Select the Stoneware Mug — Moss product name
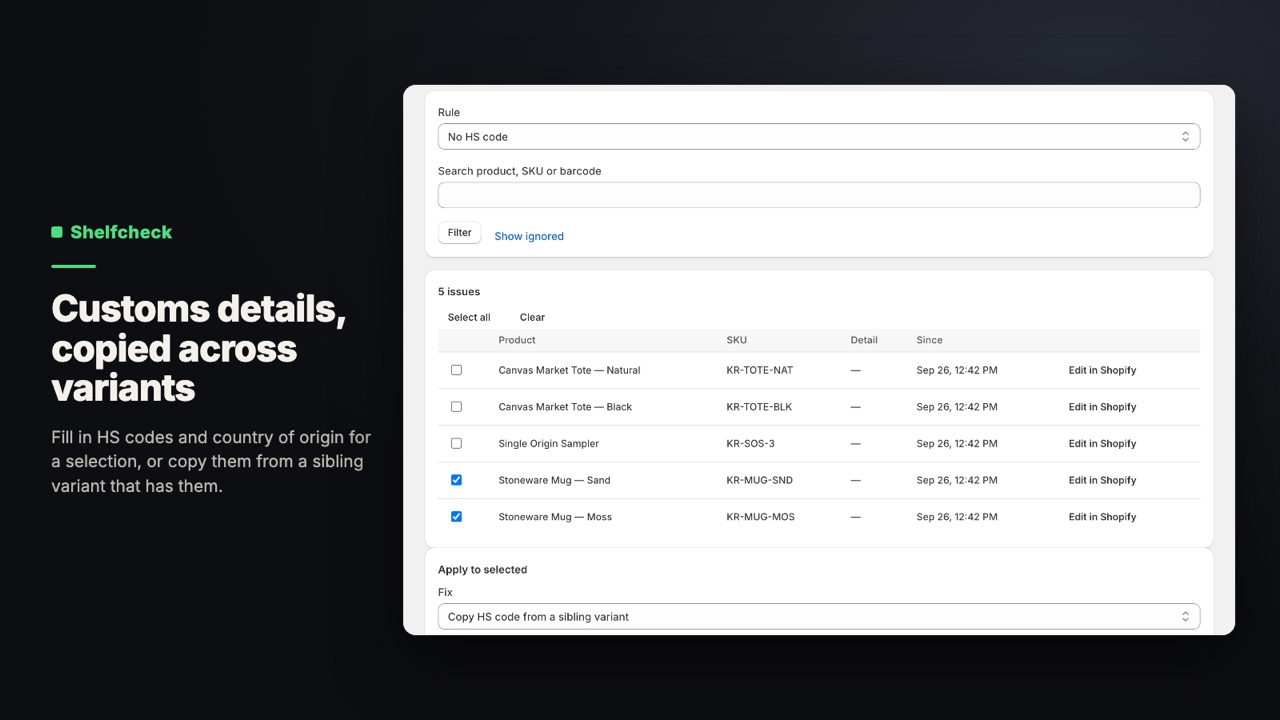The height and width of the screenshot is (720, 1280). 555,517
